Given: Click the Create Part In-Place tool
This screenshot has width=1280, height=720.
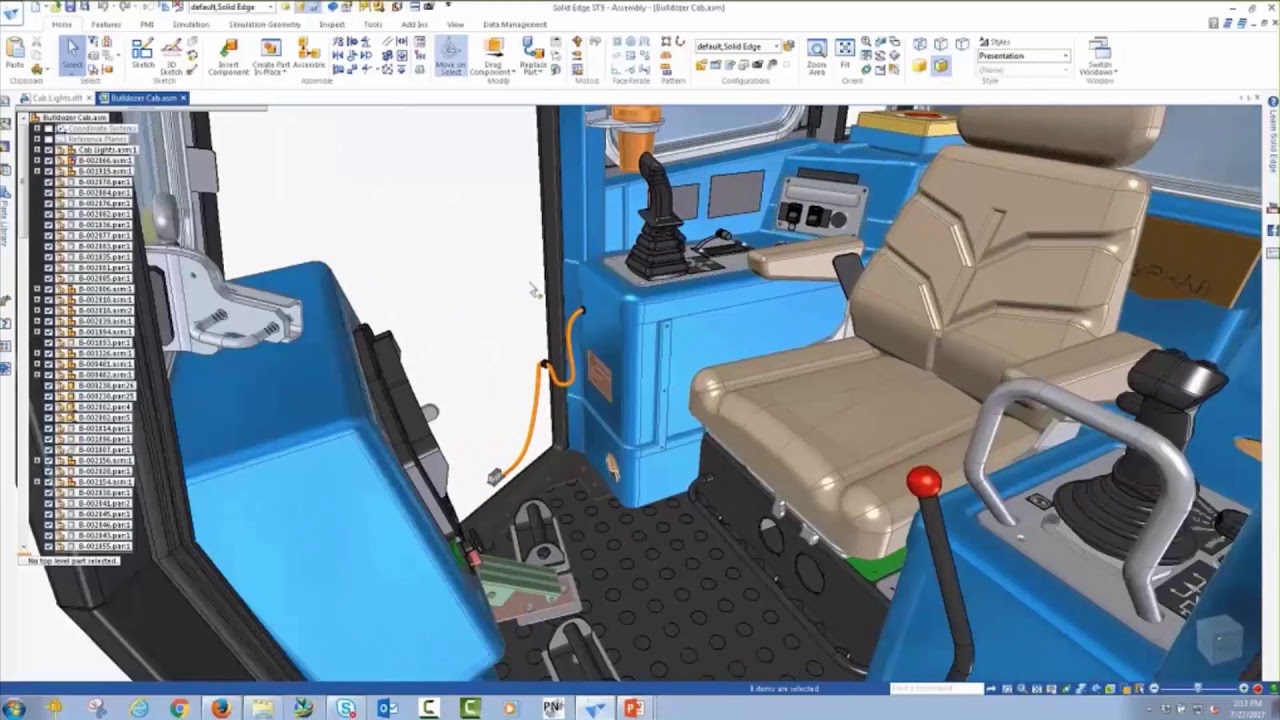Looking at the screenshot, I should pos(270,57).
